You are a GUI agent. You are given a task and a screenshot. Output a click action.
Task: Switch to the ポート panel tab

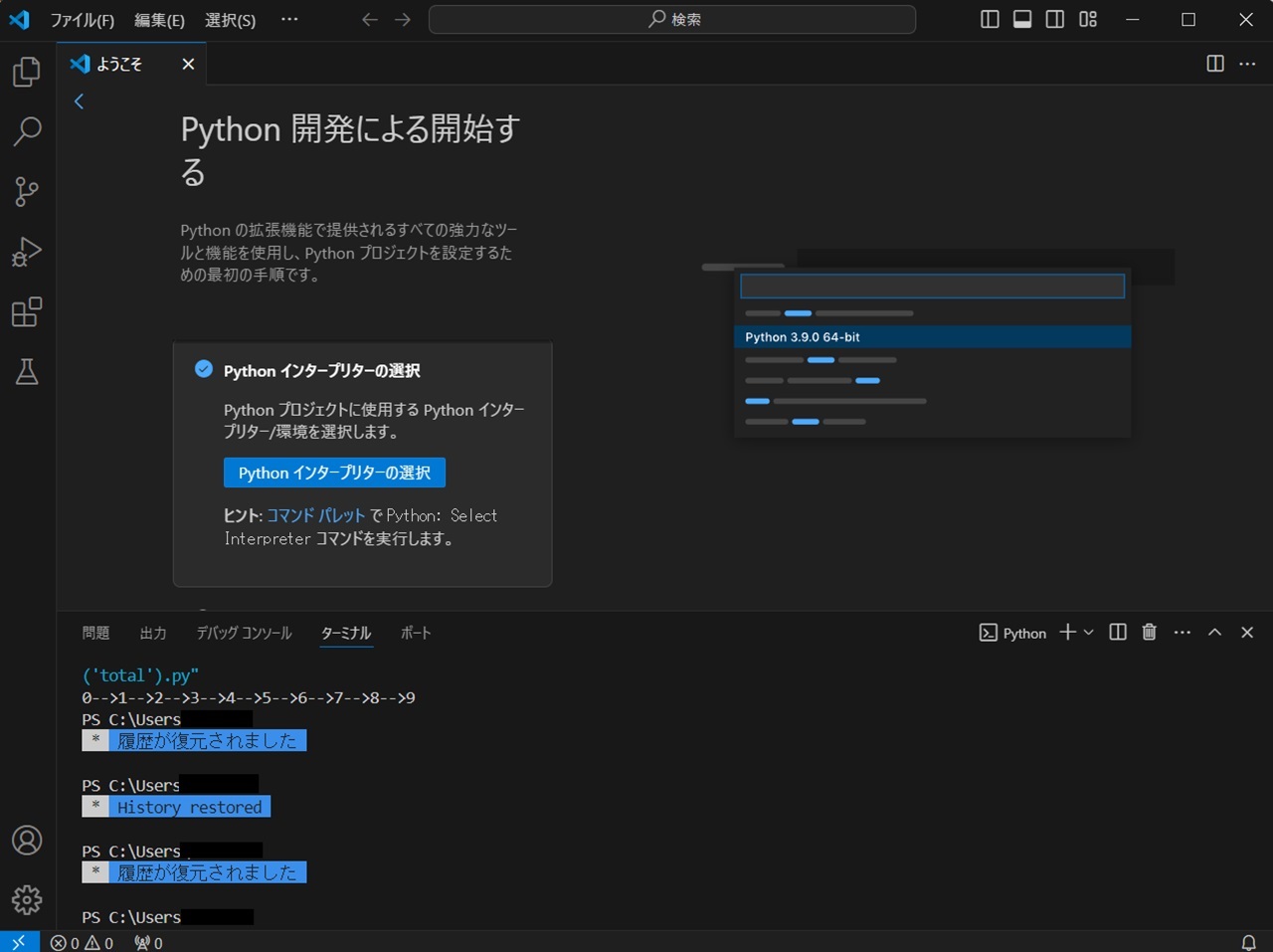[416, 633]
